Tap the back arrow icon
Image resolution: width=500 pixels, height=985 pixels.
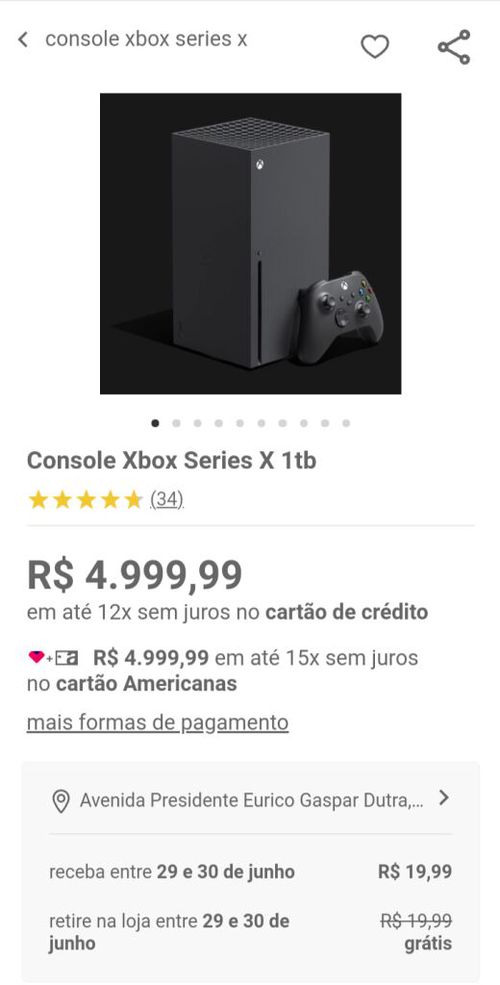23,40
